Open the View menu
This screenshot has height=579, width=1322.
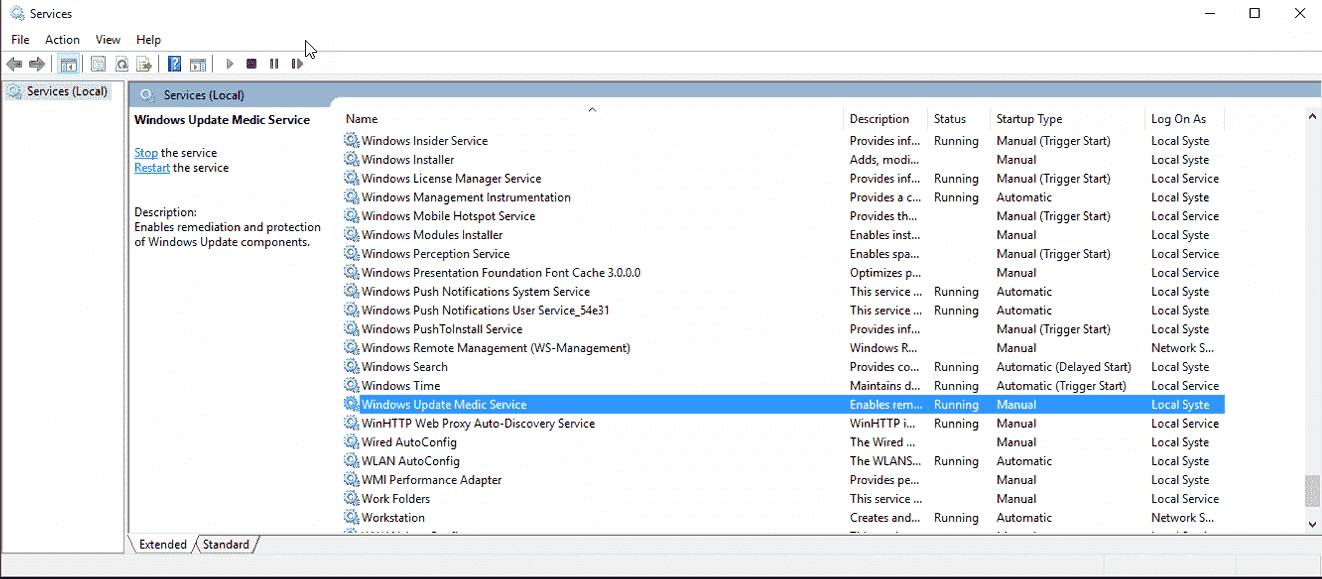[108, 40]
